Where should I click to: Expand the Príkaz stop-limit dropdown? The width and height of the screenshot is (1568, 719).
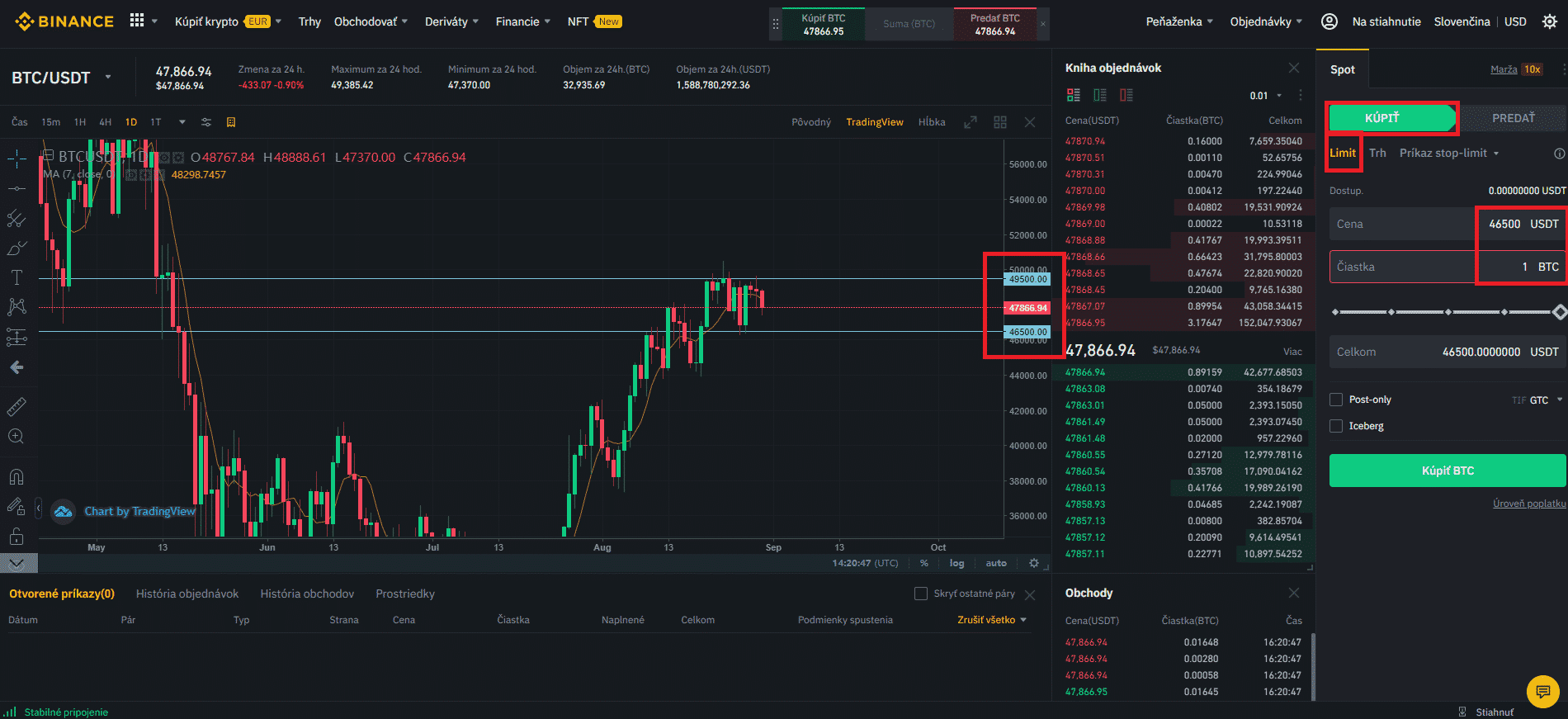(x=1448, y=153)
